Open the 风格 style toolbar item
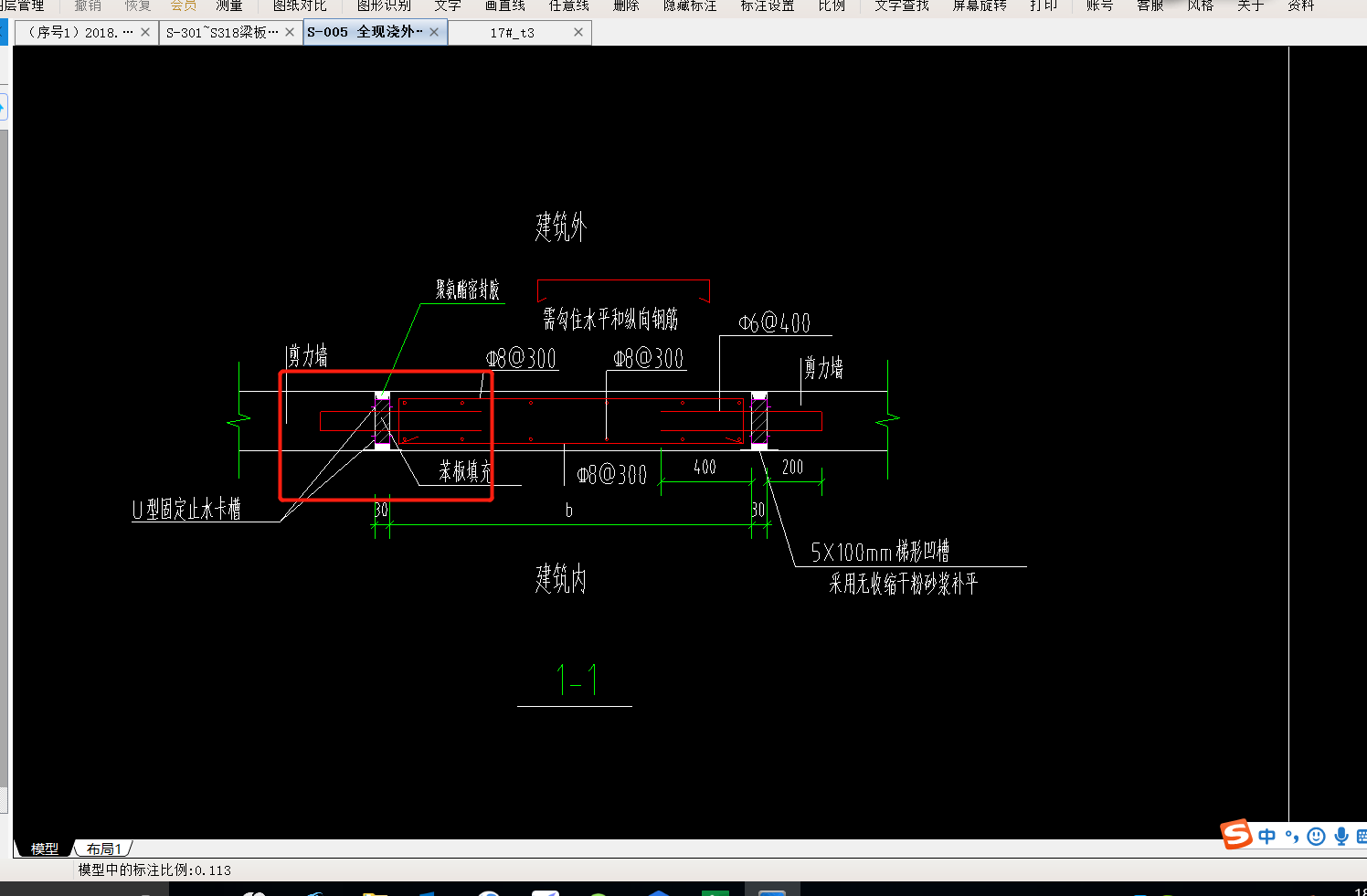This screenshot has width=1367, height=896. coord(1200,5)
